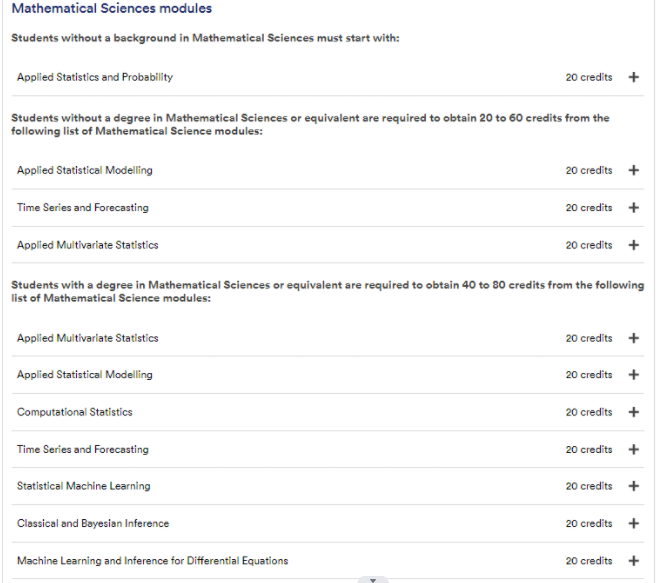Select the Statistical Machine Learning module name
The width and height of the screenshot is (659, 583).
(x=84, y=486)
